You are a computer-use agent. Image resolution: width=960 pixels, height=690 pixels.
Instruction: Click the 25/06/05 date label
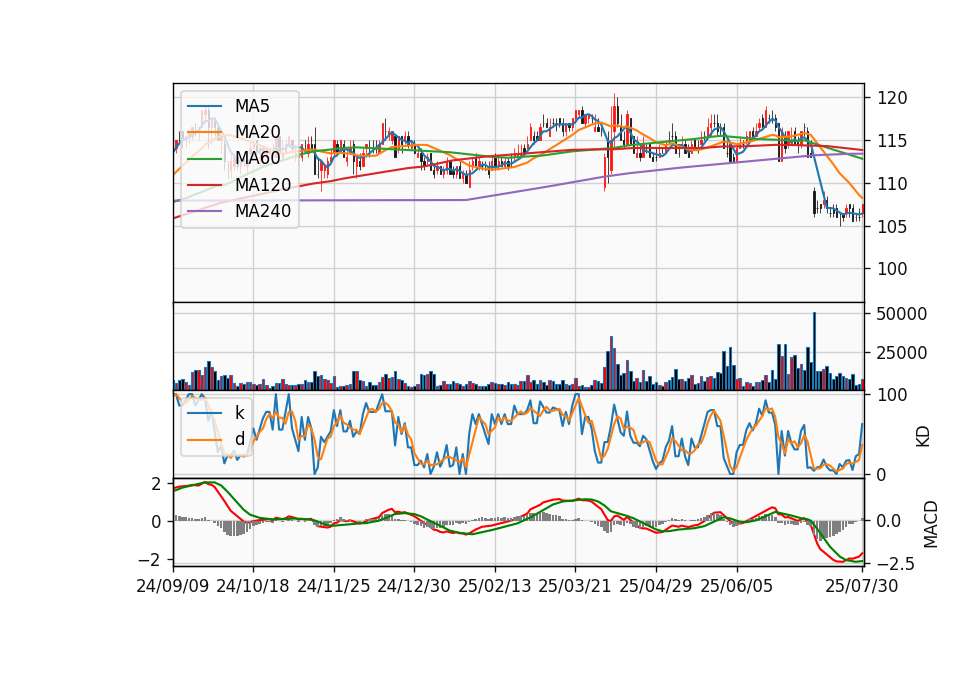(737, 586)
